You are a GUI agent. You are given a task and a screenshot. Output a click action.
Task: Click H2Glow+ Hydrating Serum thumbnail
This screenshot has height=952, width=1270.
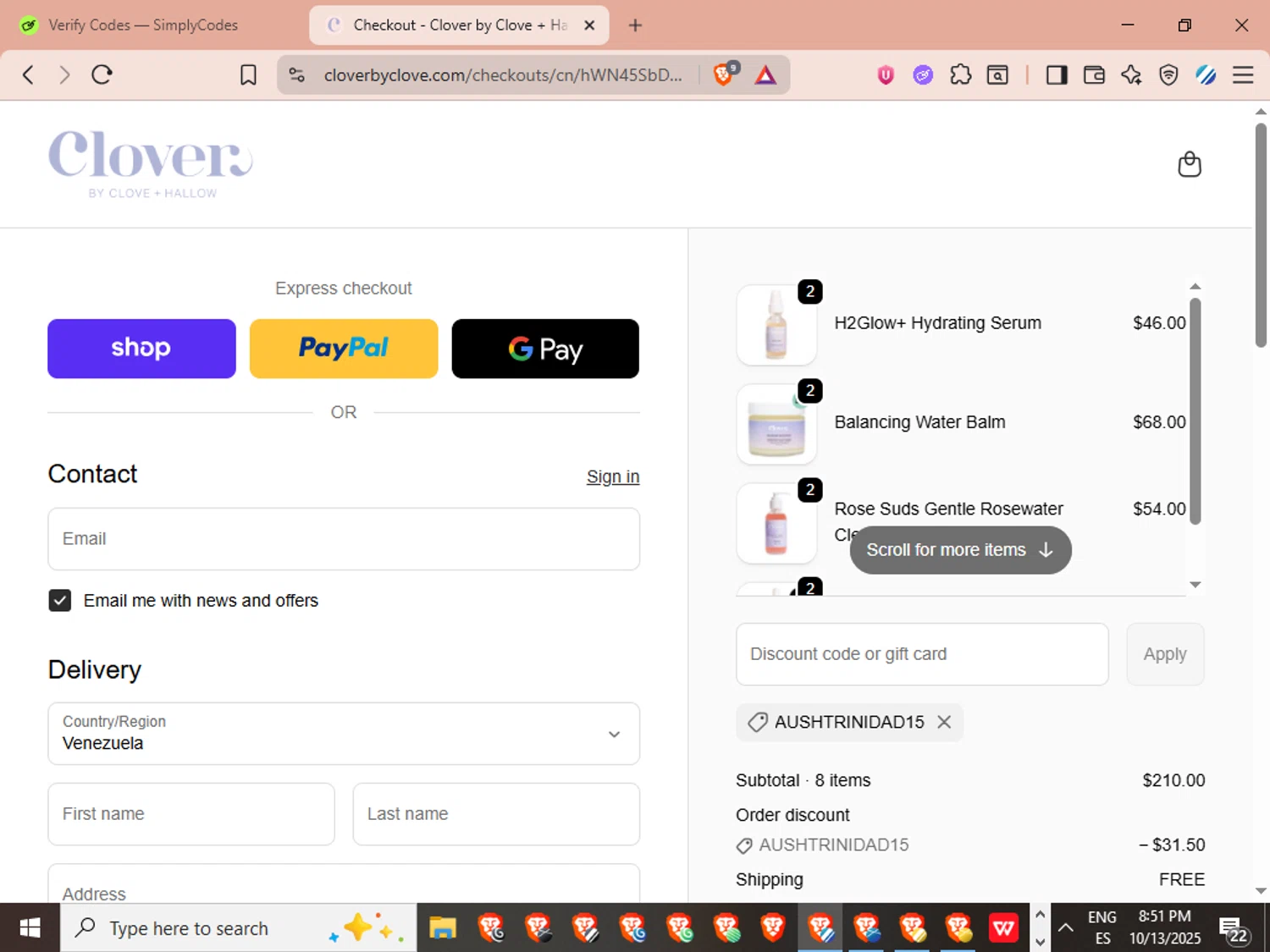(x=776, y=325)
